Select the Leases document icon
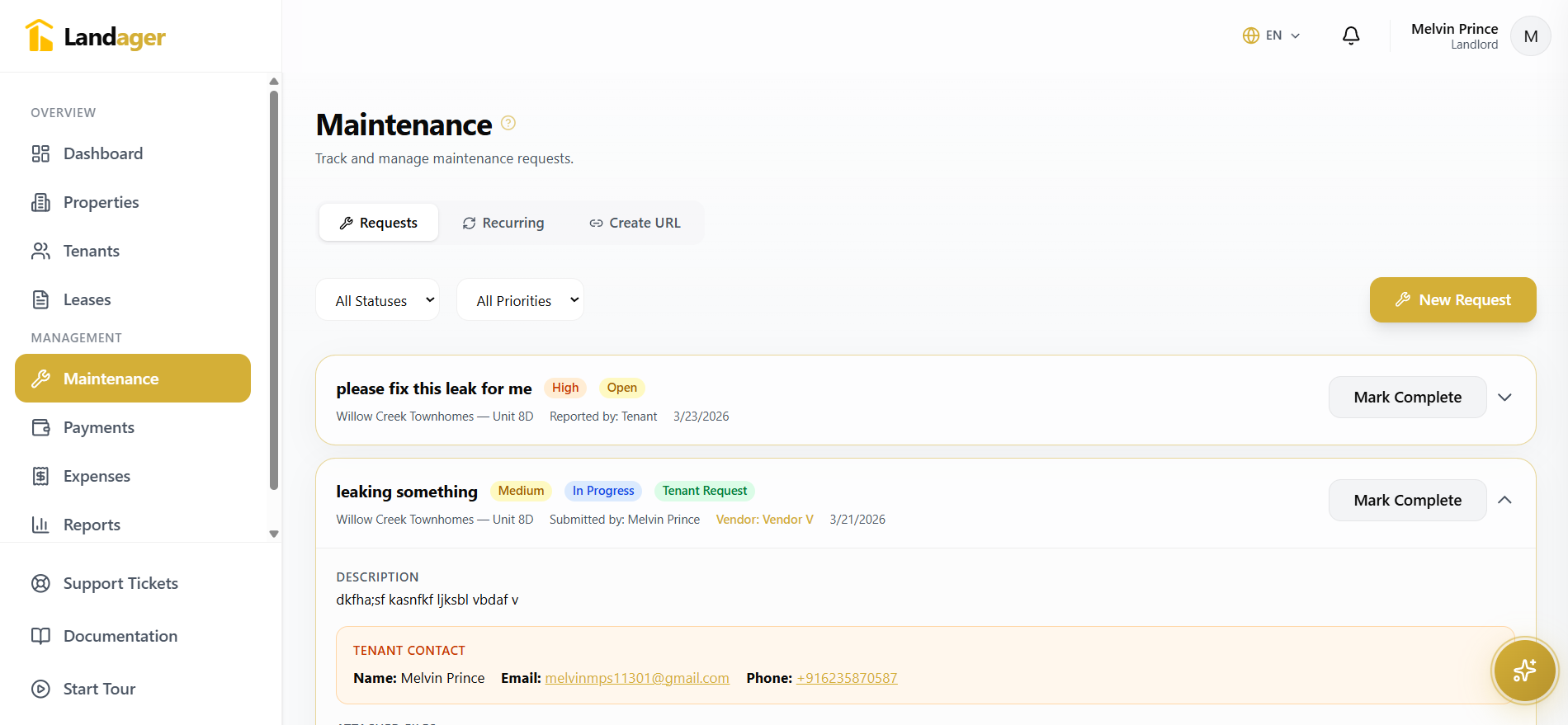This screenshot has height=725, width=1568. point(40,299)
